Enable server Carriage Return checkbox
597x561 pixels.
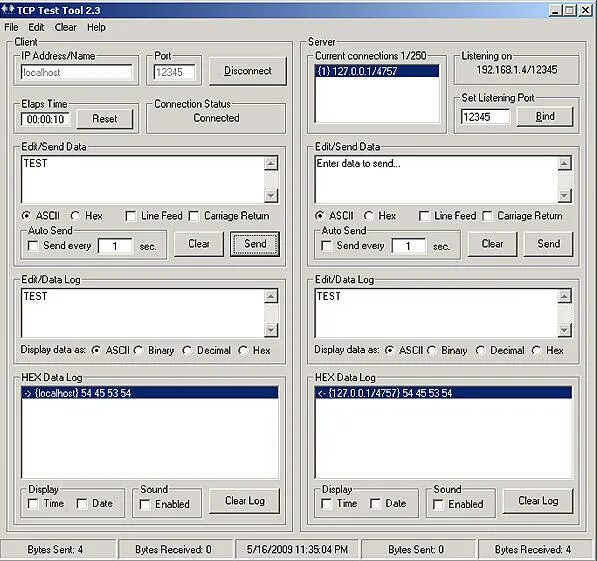(487, 216)
